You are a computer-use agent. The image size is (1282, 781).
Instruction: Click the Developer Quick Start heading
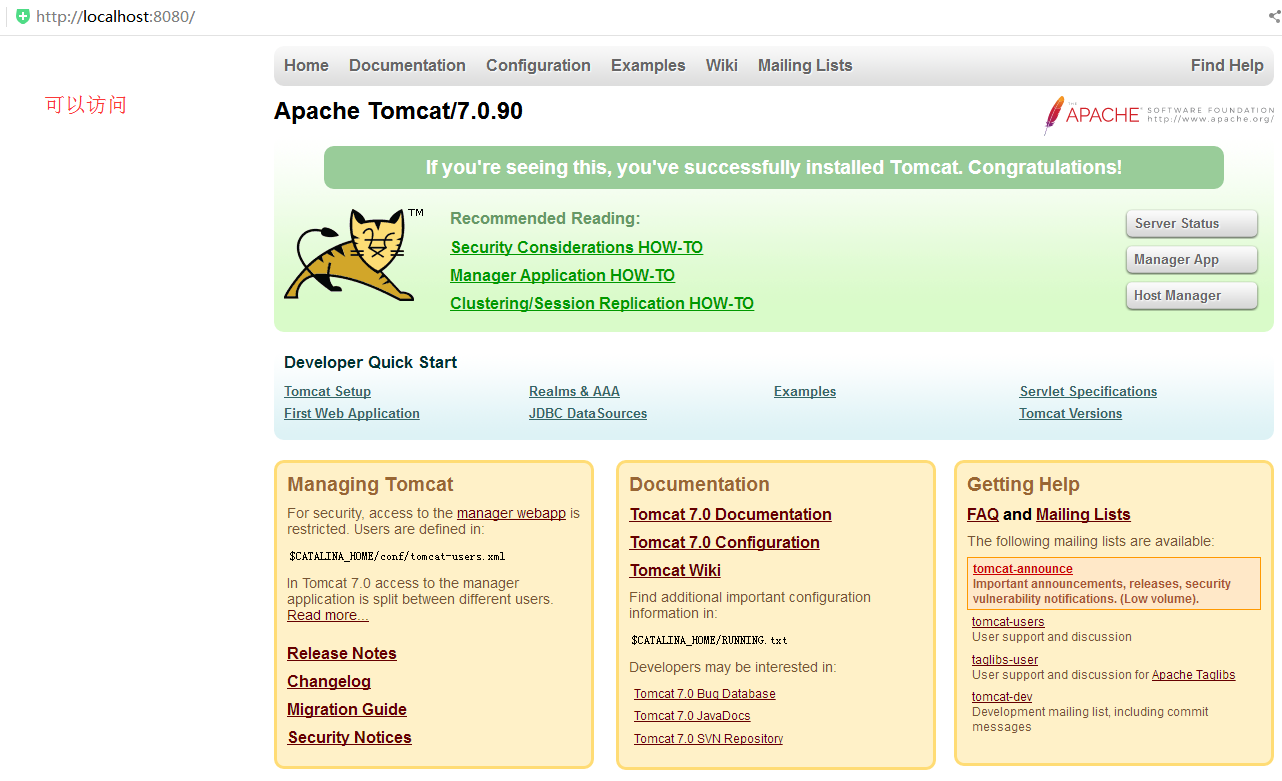[371, 363]
